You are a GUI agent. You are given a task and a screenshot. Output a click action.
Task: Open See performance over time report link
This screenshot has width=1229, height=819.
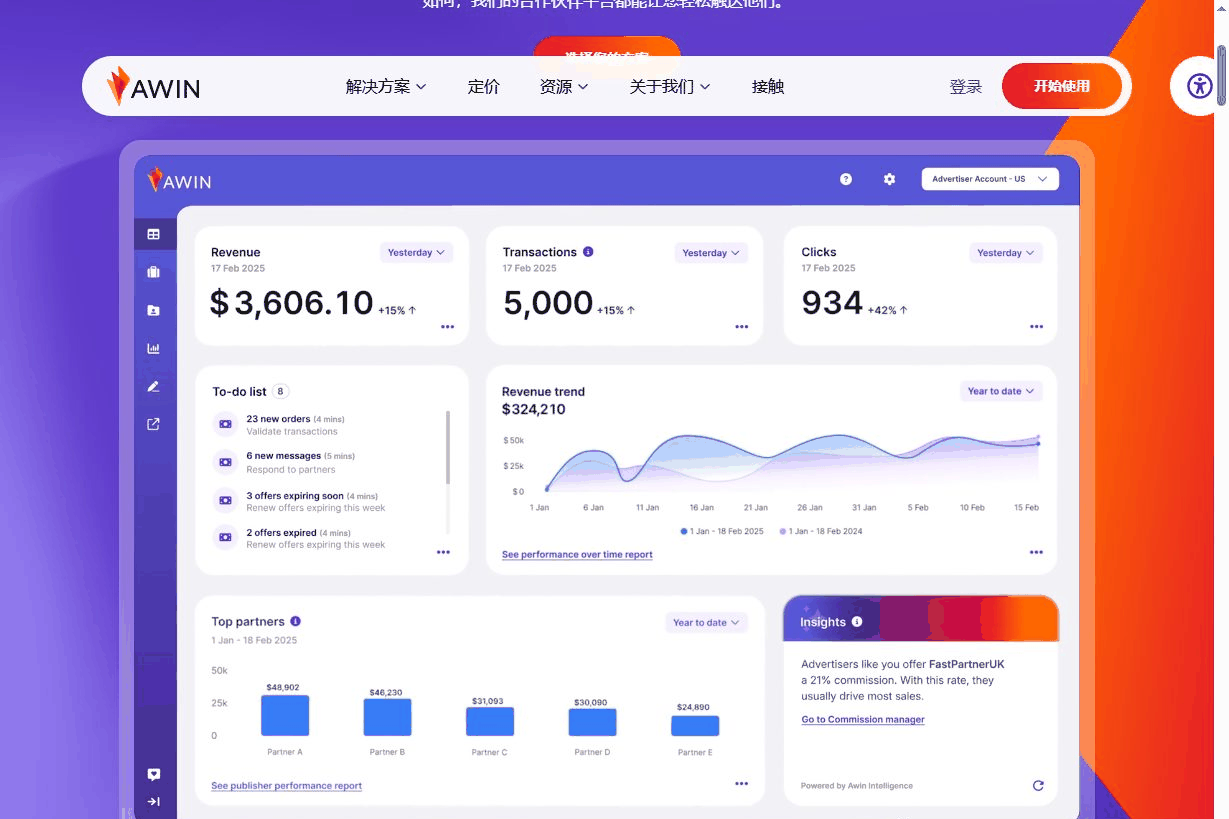coord(577,554)
